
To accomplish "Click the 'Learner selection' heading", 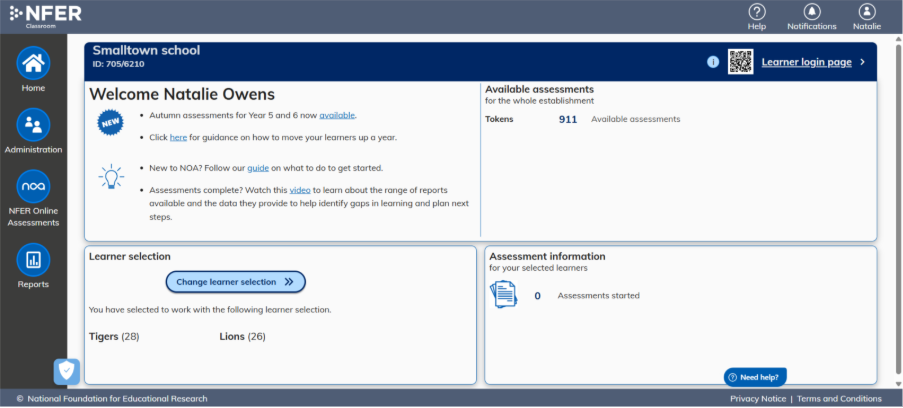I will click(130, 256).
